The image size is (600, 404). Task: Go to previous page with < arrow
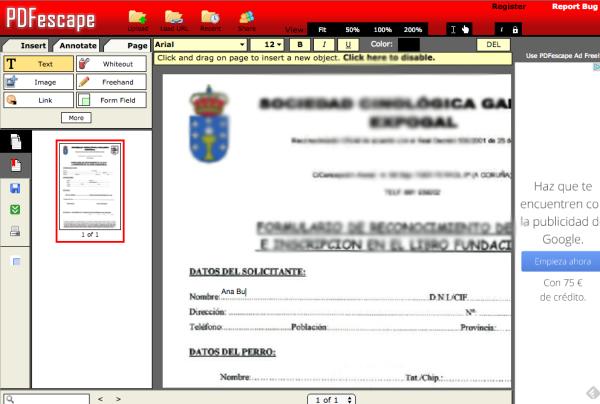tap(100, 399)
